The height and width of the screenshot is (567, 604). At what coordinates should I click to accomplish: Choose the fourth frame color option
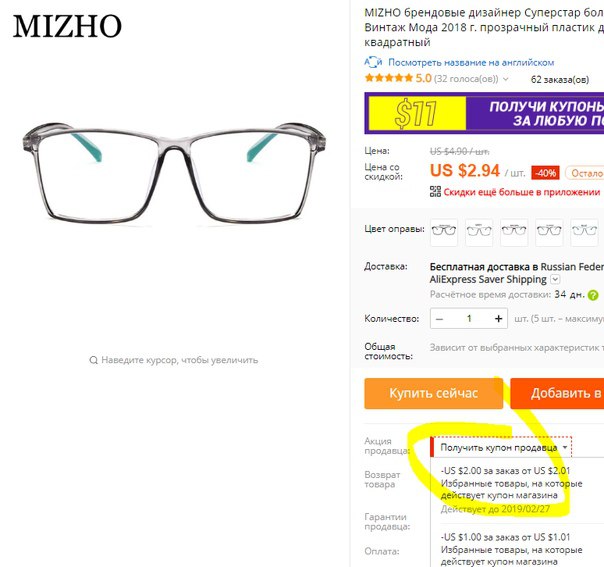tap(549, 232)
